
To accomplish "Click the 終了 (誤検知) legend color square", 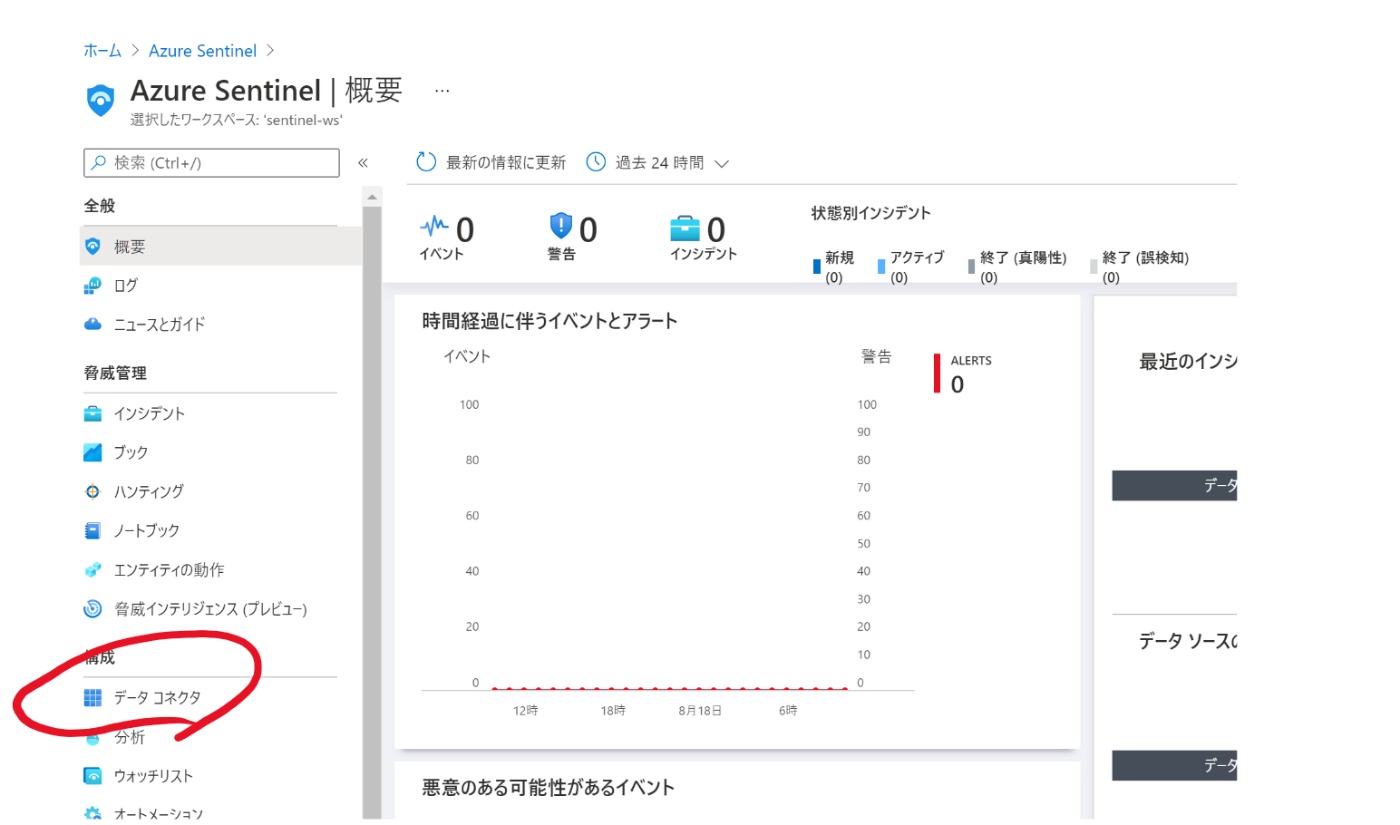I will click(x=1093, y=267).
